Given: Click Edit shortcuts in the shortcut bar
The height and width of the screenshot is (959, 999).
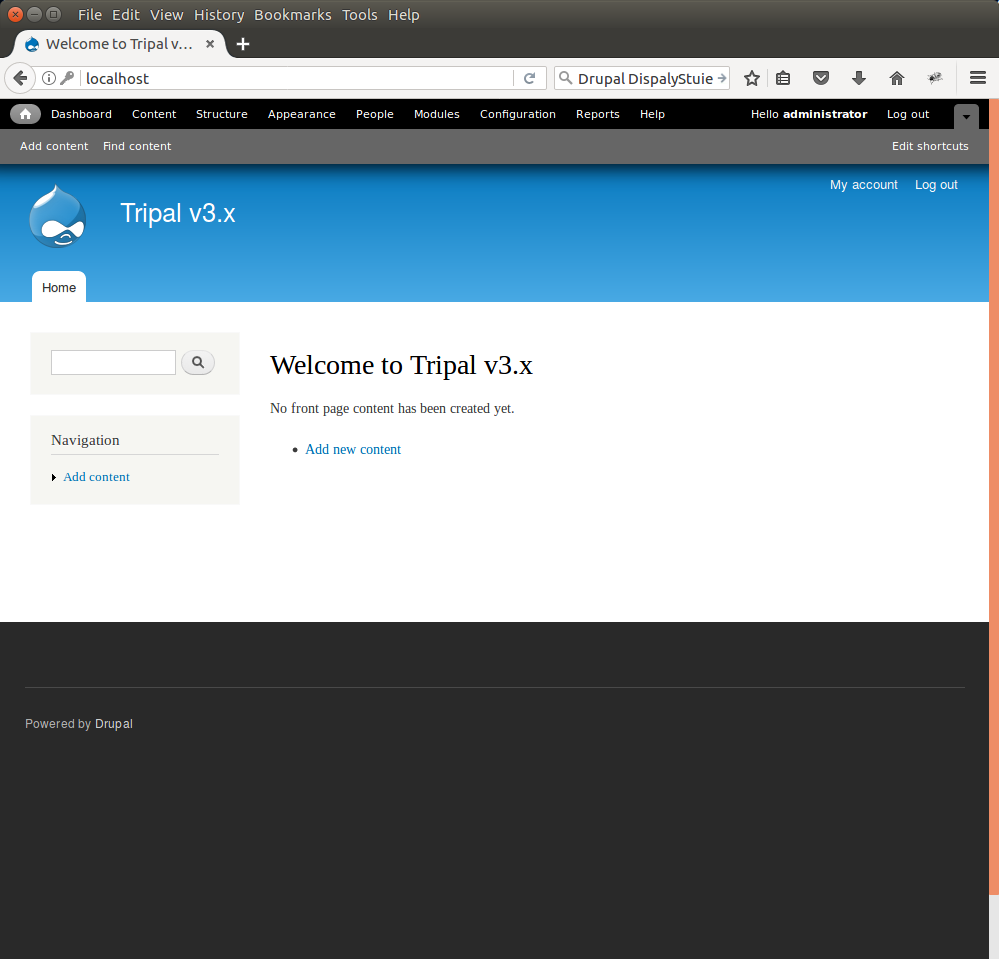Looking at the screenshot, I should tap(930, 146).
